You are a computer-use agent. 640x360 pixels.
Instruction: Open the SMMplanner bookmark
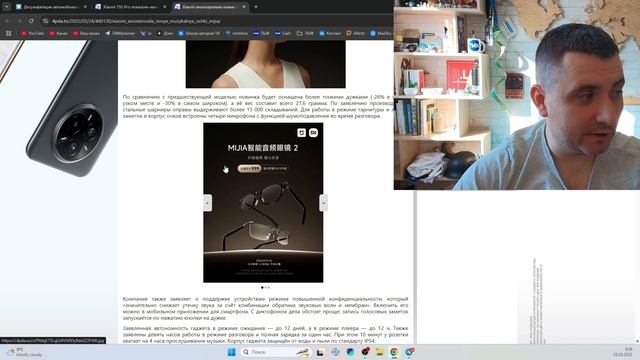pyautogui.click(x=120, y=33)
